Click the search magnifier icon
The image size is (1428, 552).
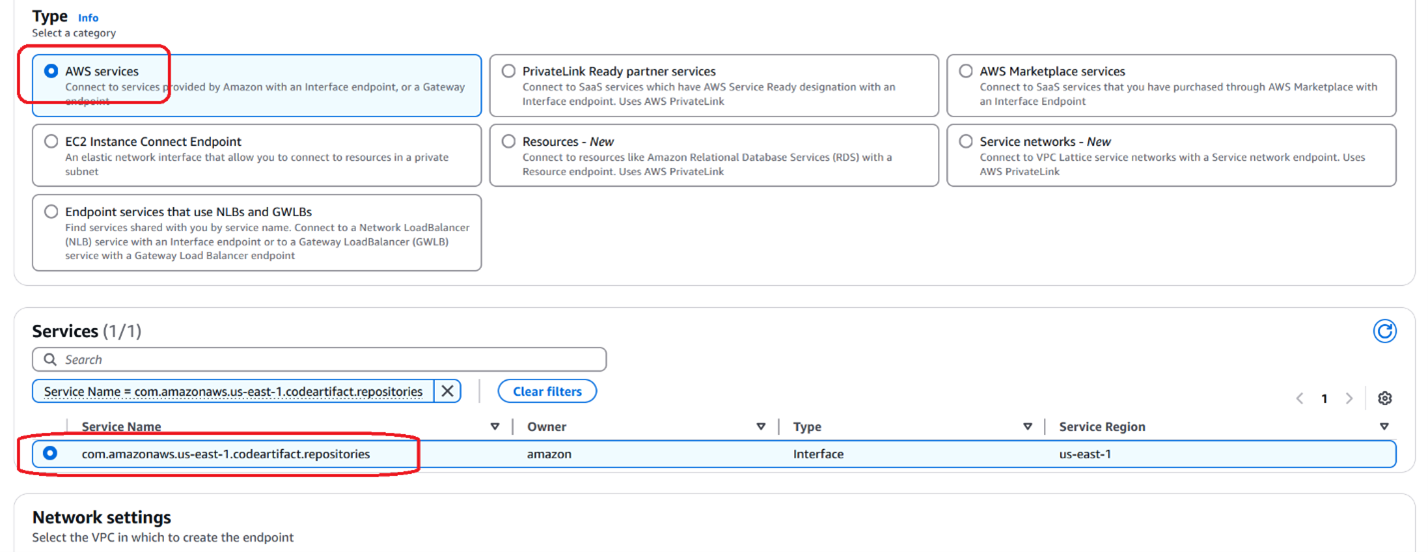(50, 359)
